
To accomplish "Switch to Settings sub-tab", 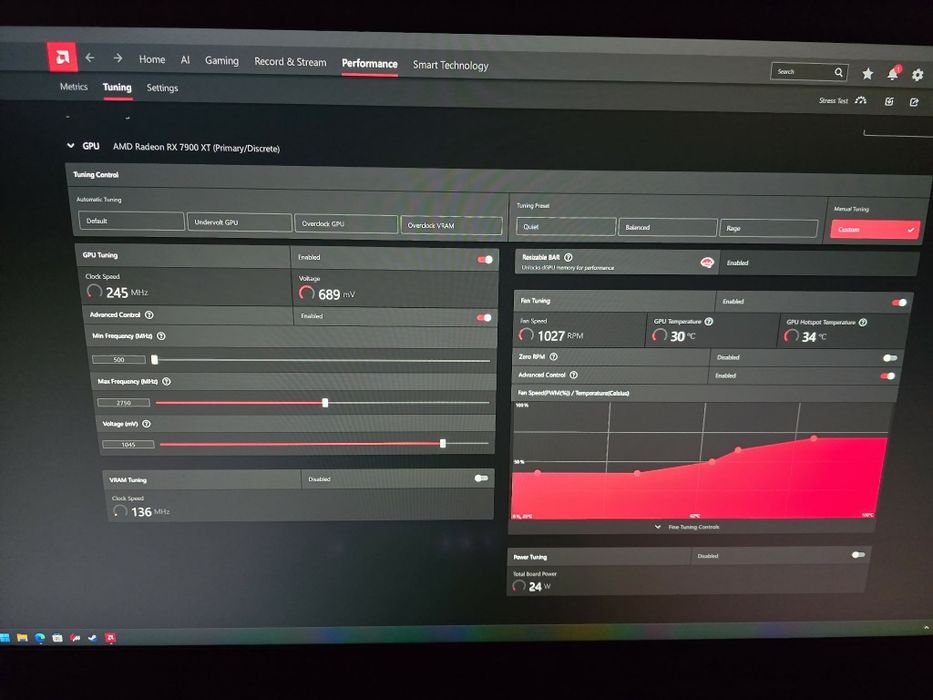I will [x=162, y=88].
